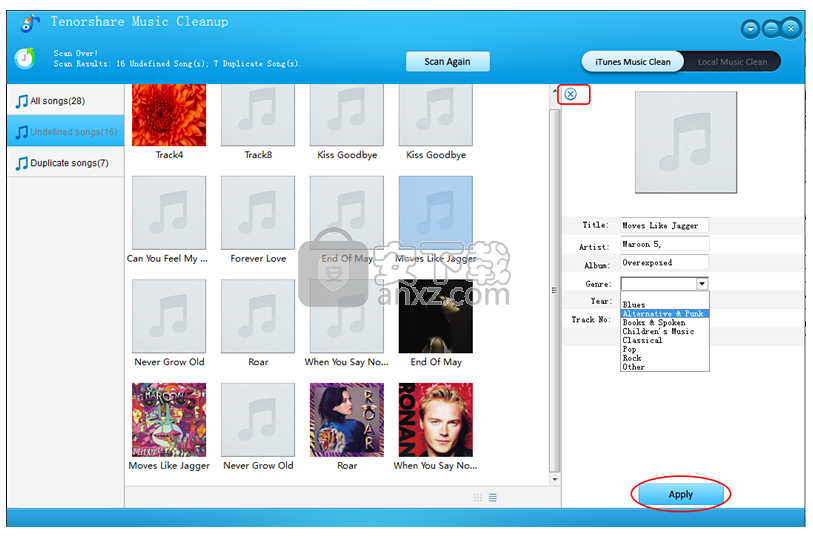Select Can You Feel My... thumbnail
The width and height of the screenshot is (813, 537).
(x=169, y=213)
